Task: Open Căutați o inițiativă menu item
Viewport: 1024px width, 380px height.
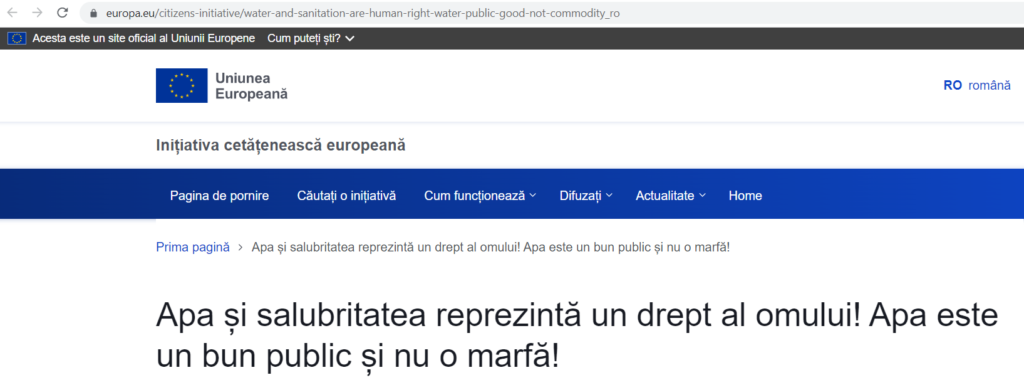Action: (346, 195)
